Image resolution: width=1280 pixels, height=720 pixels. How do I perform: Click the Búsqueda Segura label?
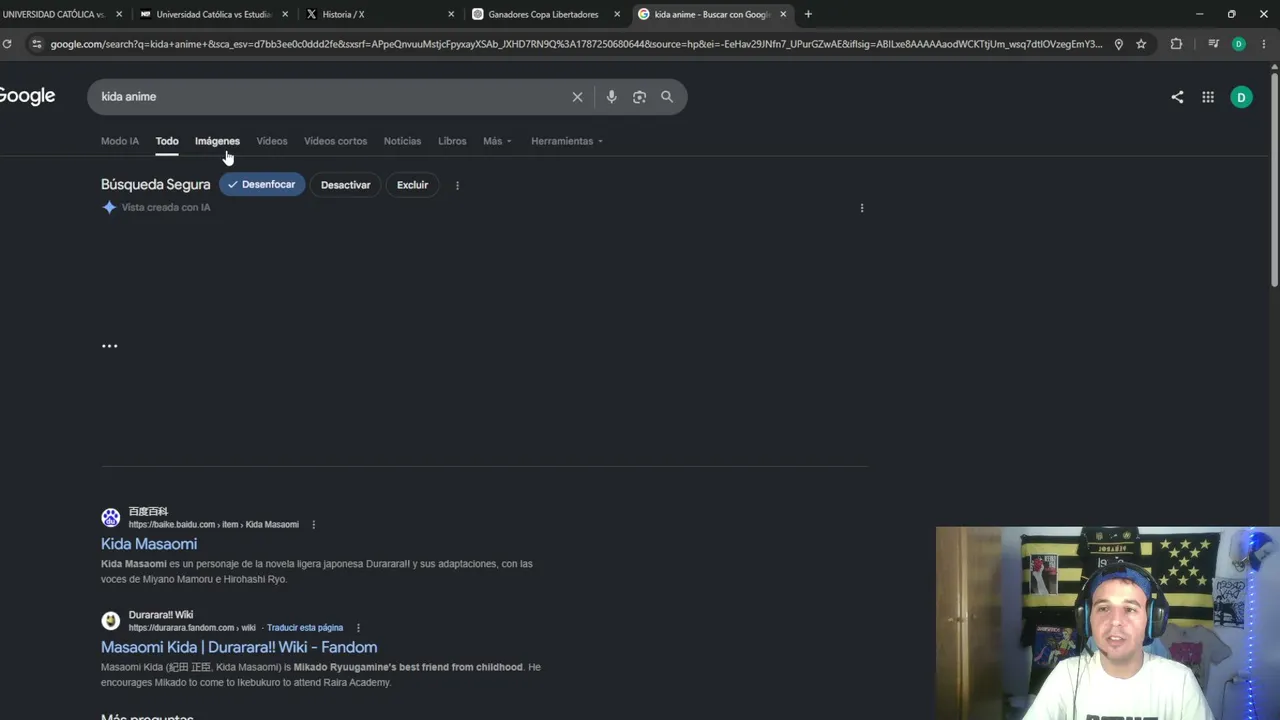[x=156, y=185]
